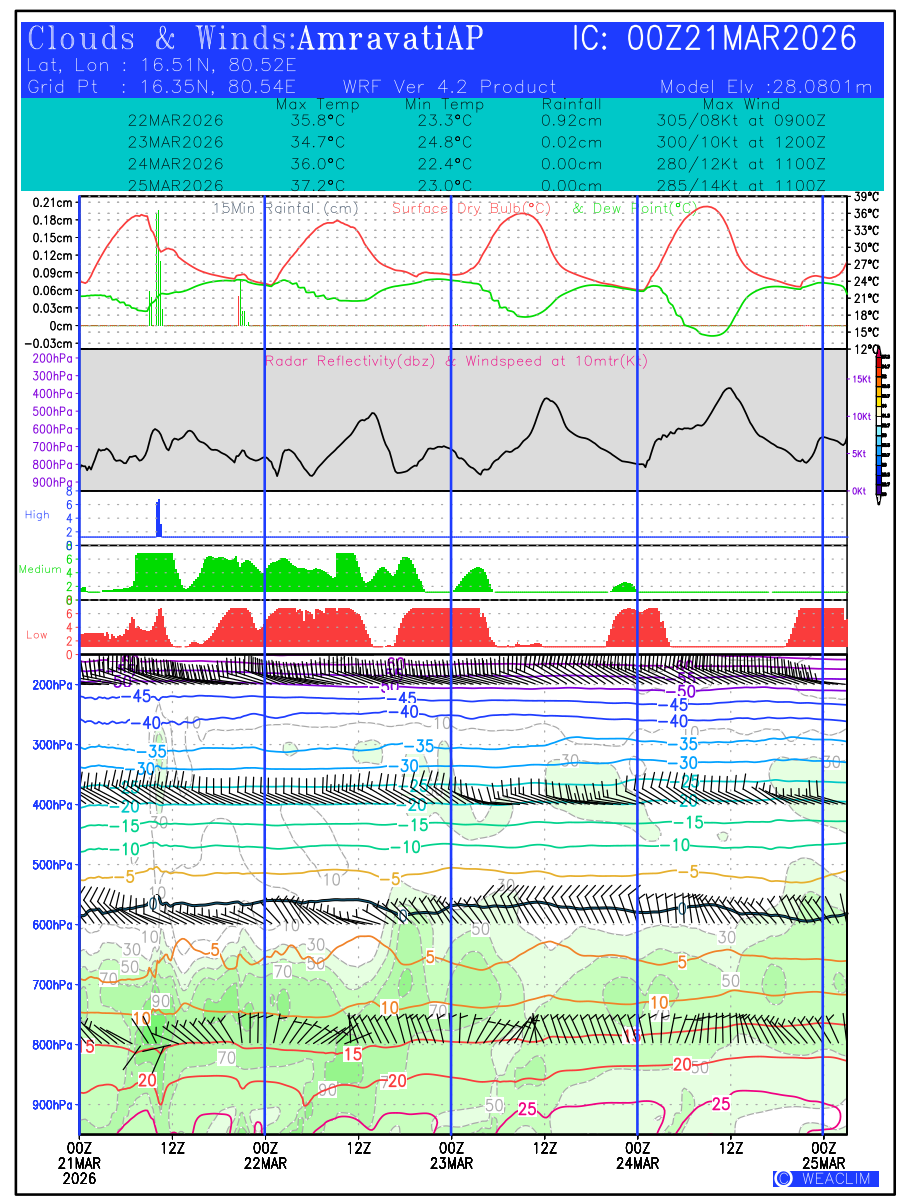The width and height of the screenshot is (900, 1200).
Task: Click the green Dew Point legend label
Action: (633, 208)
